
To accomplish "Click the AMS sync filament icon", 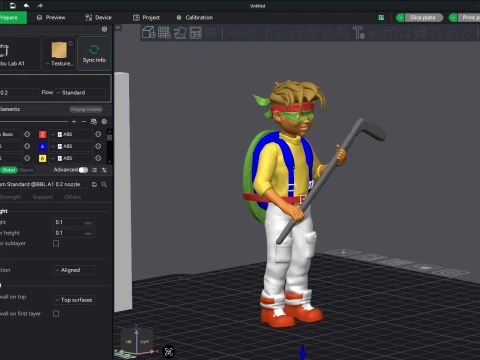I will [94, 122].
